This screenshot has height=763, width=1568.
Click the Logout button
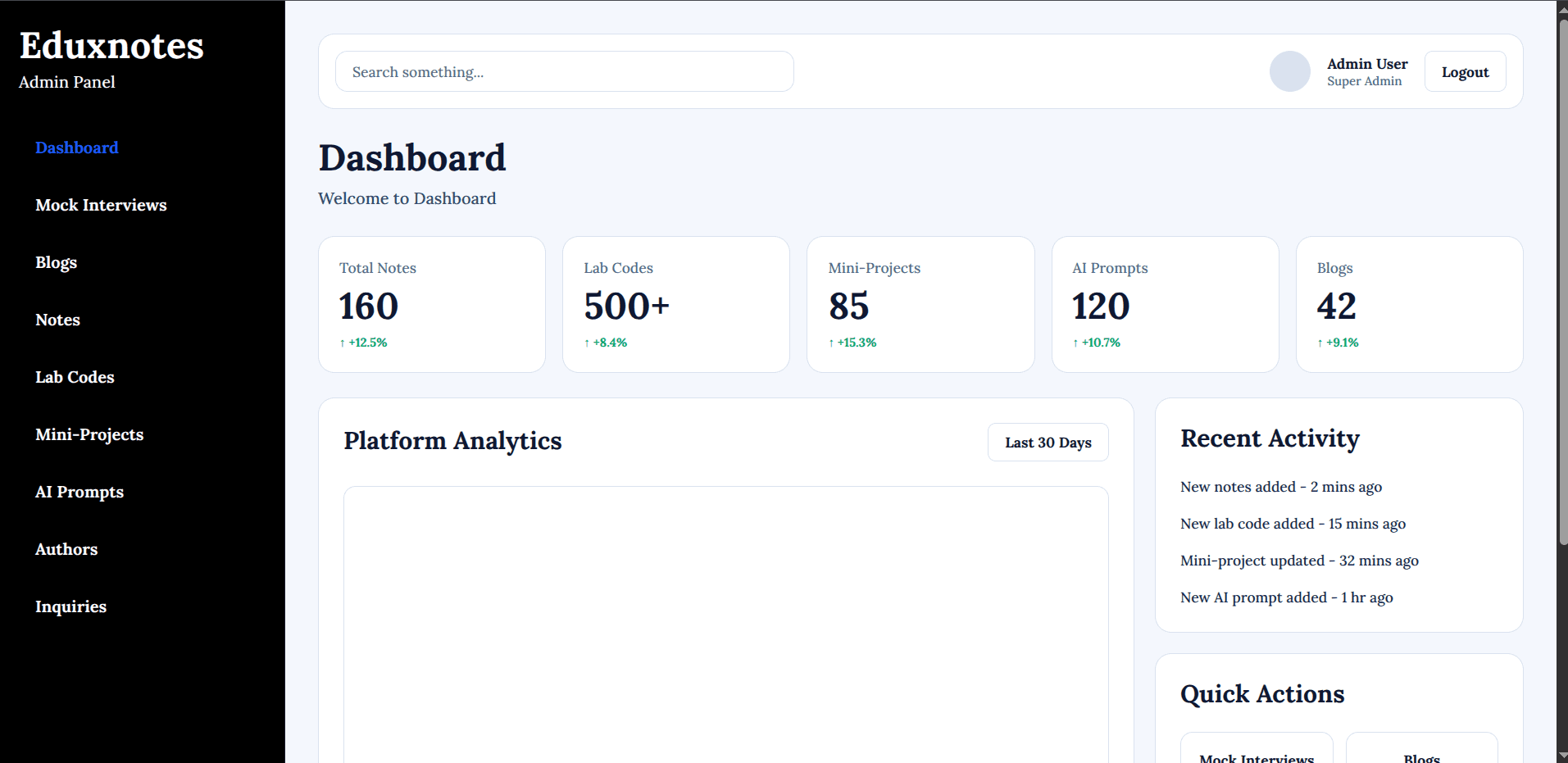tap(1465, 71)
